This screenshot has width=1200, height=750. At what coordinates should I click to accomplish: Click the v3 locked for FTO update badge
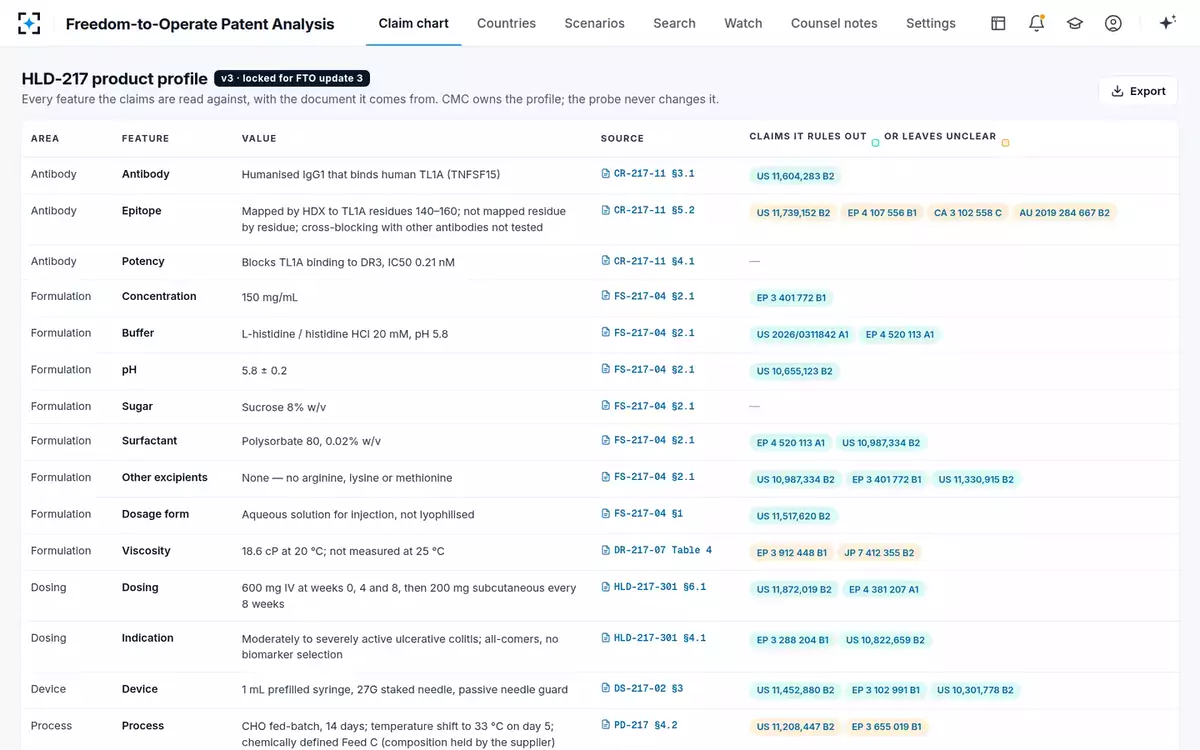pyautogui.click(x=292, y=78)
